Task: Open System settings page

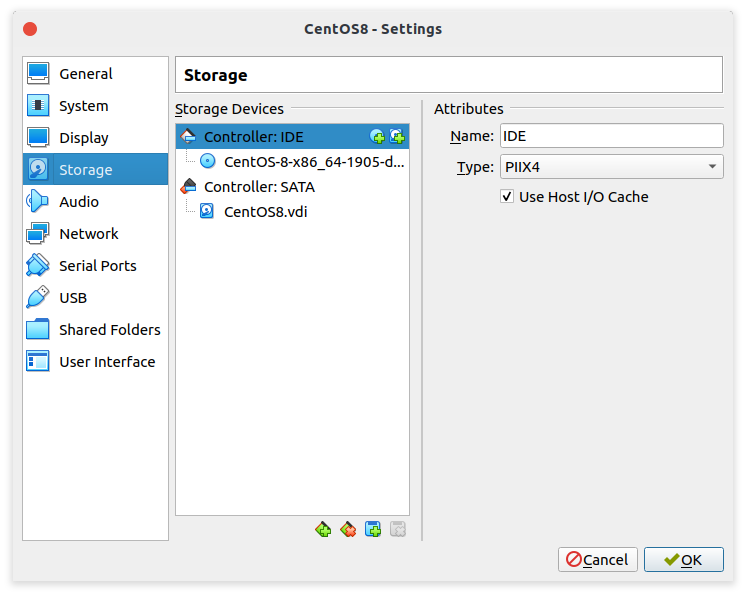Action: pos(95,106)
